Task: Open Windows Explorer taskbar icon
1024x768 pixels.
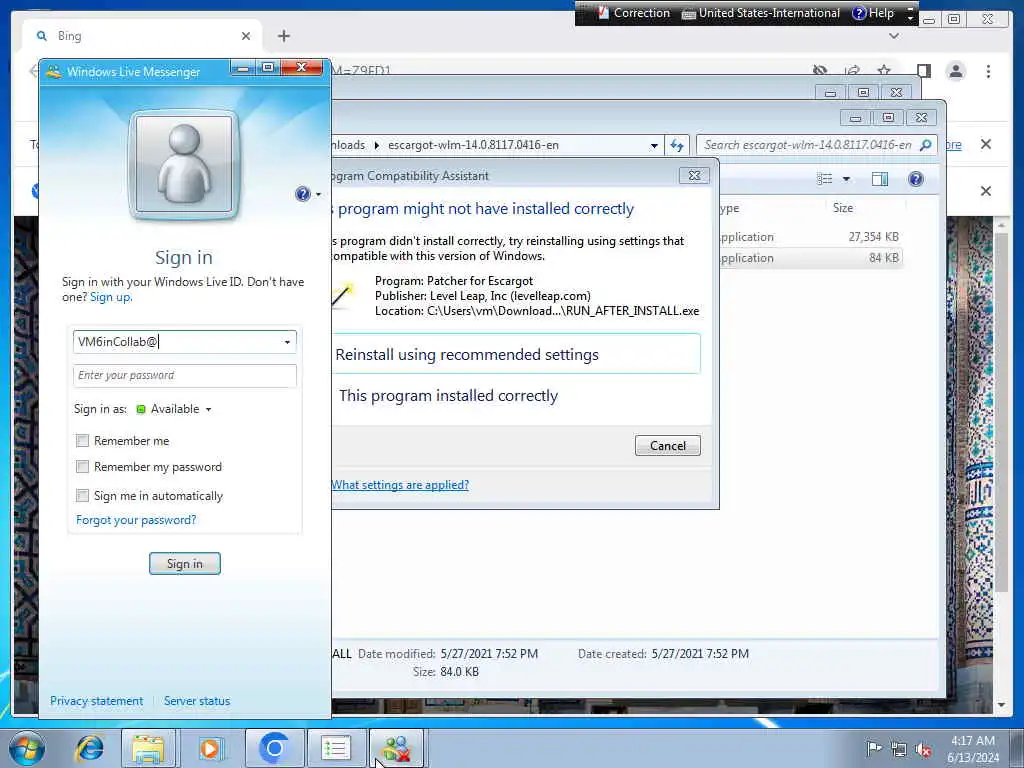Action: pos(149,748)
